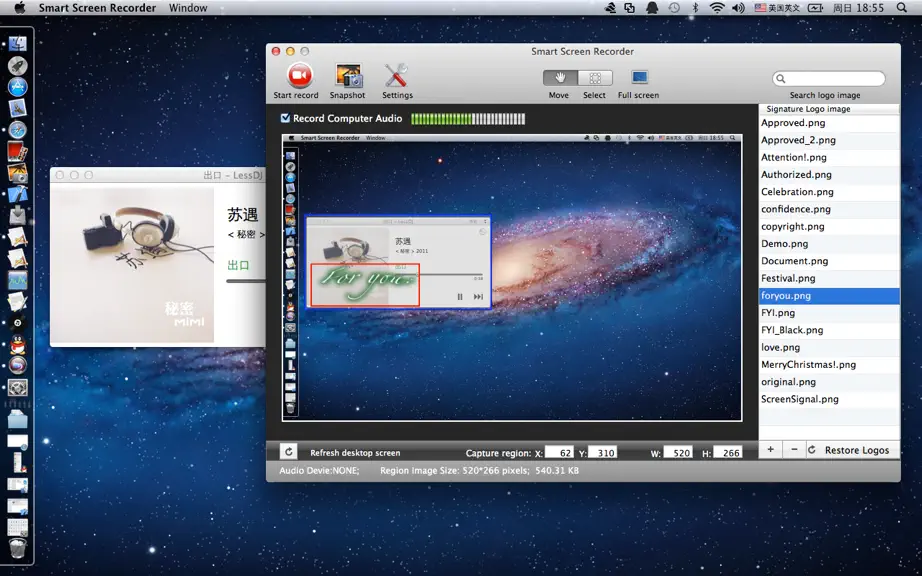922x576 pixels.
Task: Click Restore Logos button
Action: coord(851,450)
